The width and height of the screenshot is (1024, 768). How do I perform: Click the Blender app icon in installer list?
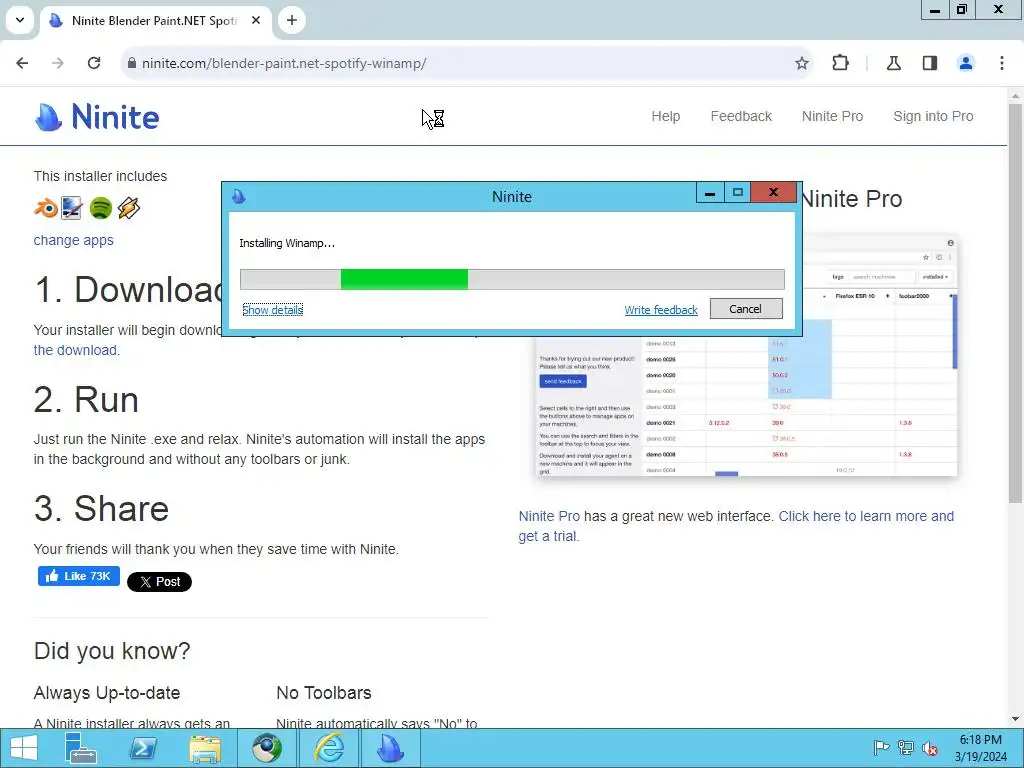46,208
